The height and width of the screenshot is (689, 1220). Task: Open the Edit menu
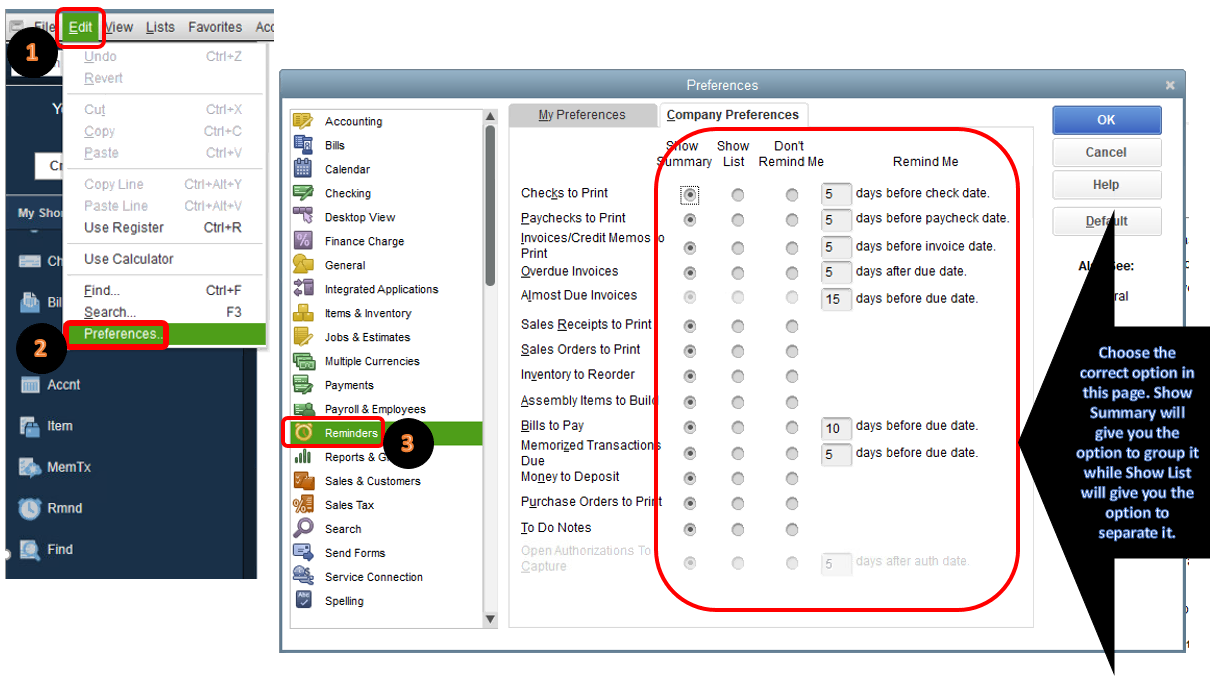[x=80, y=27]
